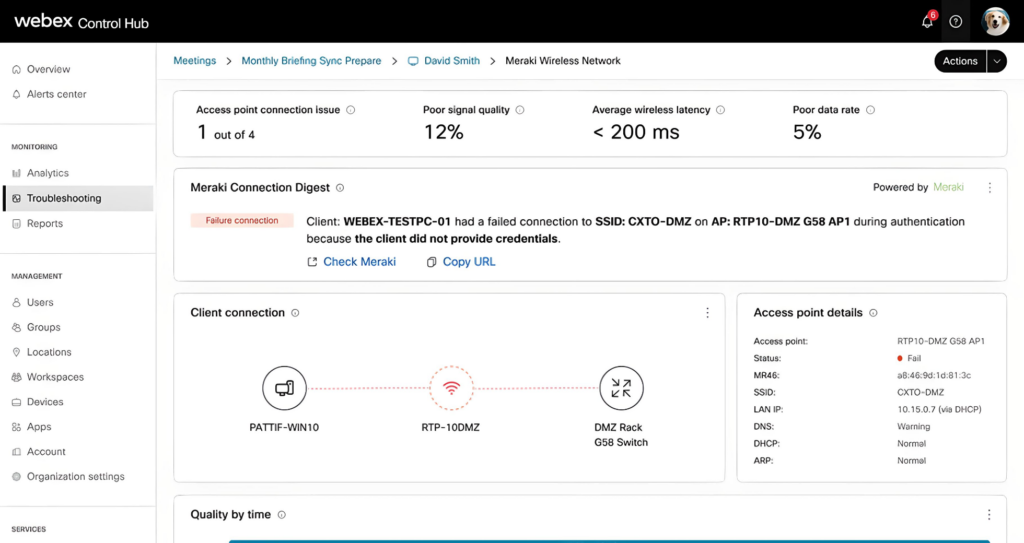Click the 5% poor data rate value
The height and width of the screenshot is (543, 1024).
(807, 133)
